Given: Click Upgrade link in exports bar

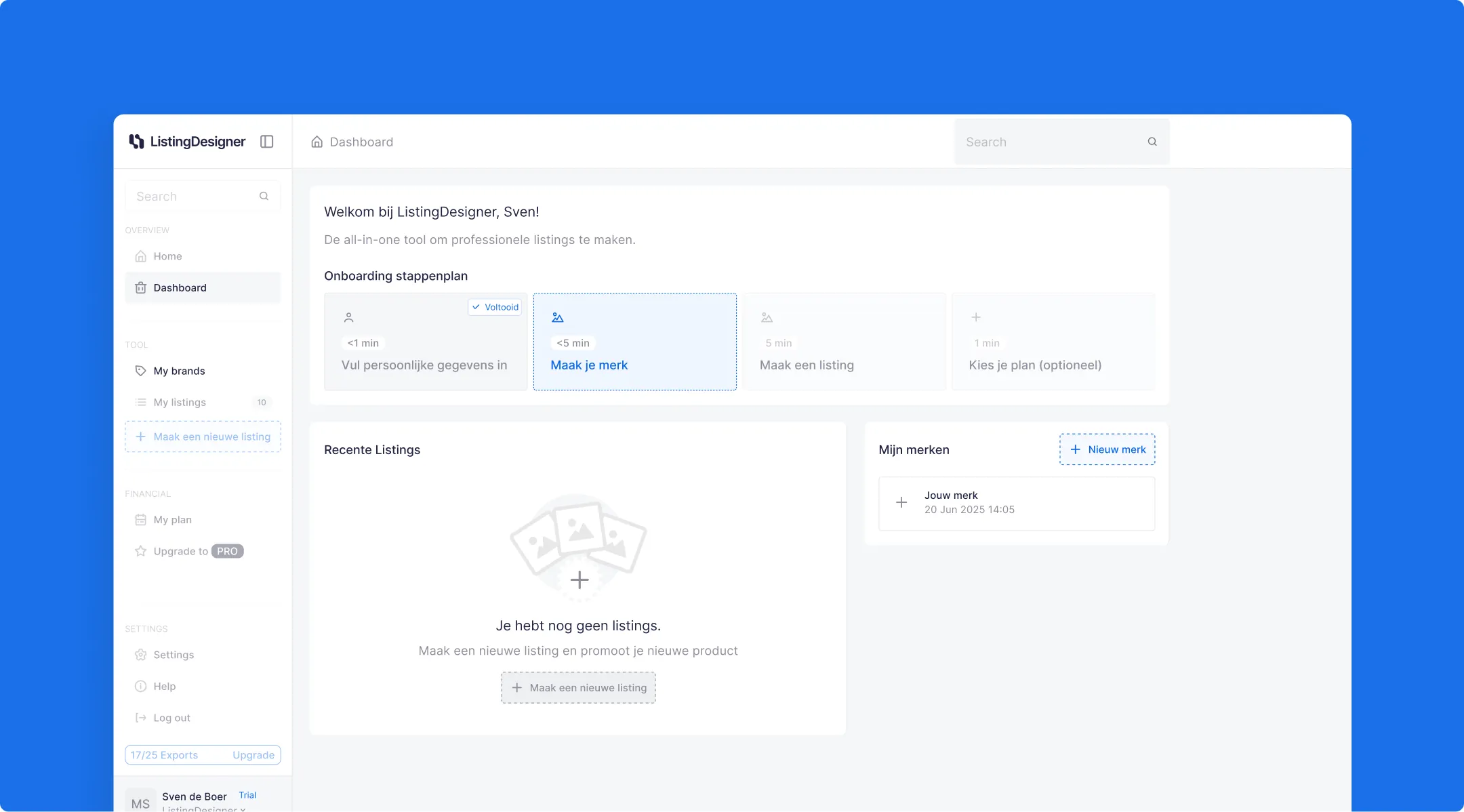Looking at the screenshot, I should [253, 755].
